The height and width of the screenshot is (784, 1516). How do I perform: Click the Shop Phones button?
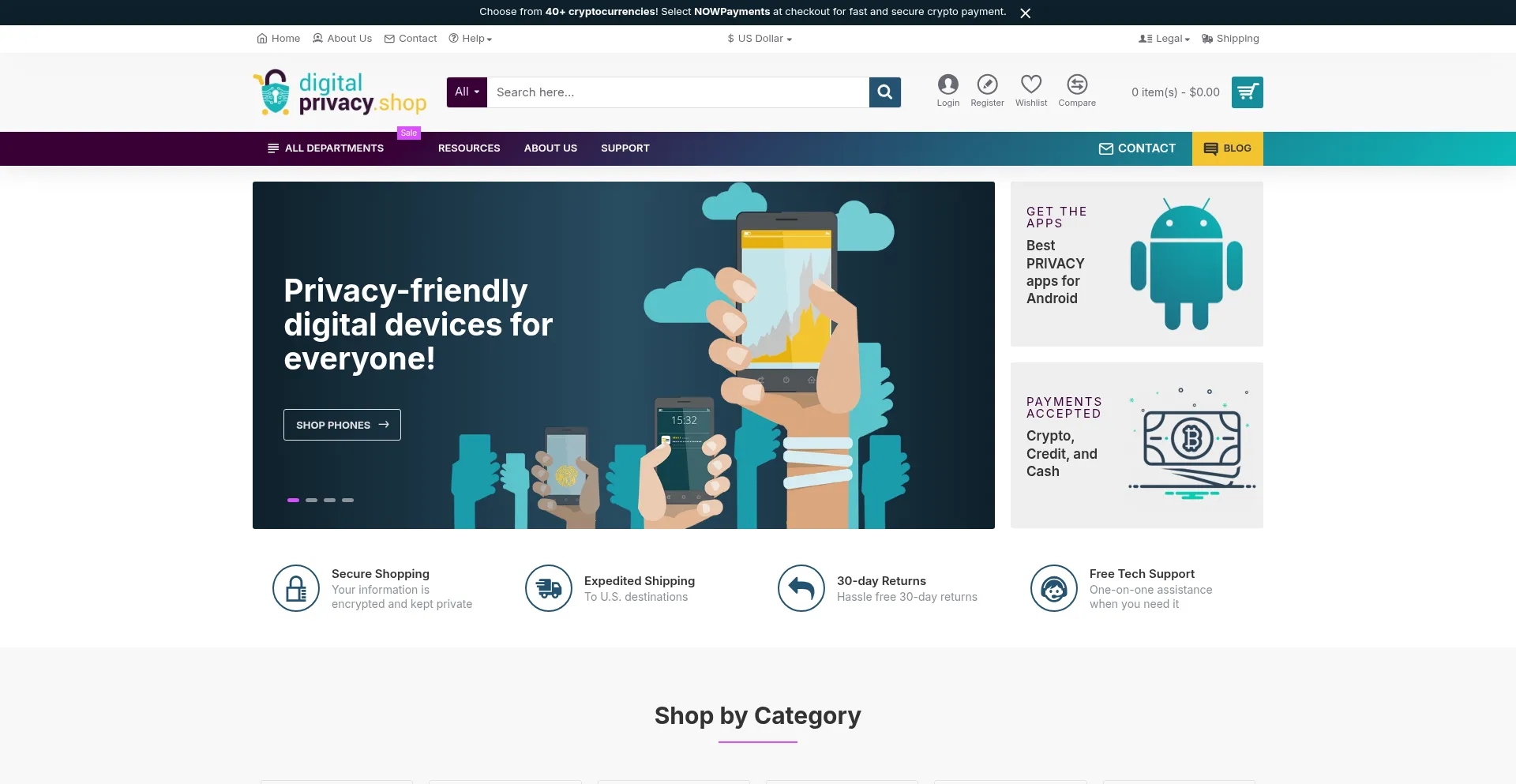coord(342,425)
